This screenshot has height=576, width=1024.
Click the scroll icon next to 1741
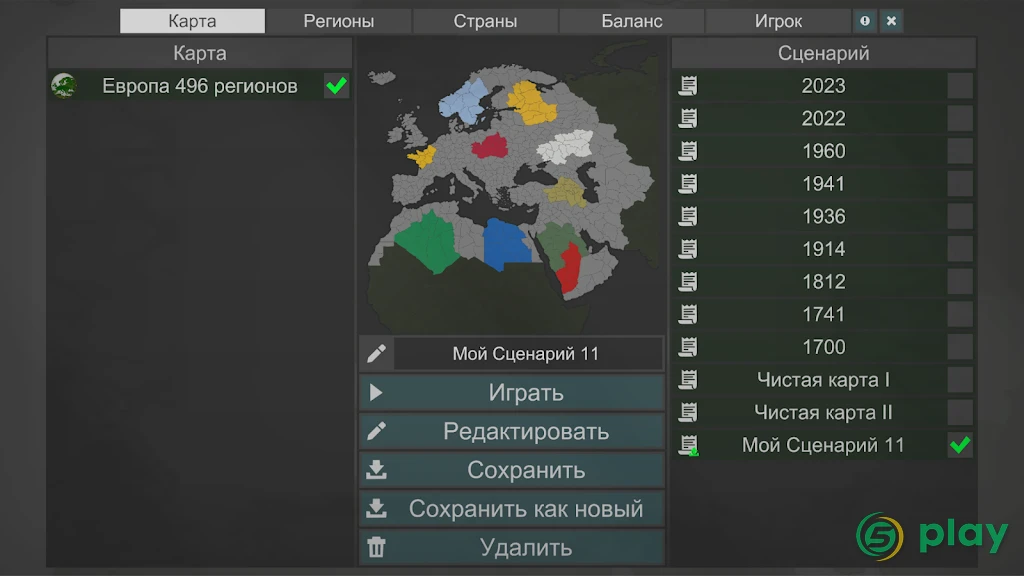(688, 314)
